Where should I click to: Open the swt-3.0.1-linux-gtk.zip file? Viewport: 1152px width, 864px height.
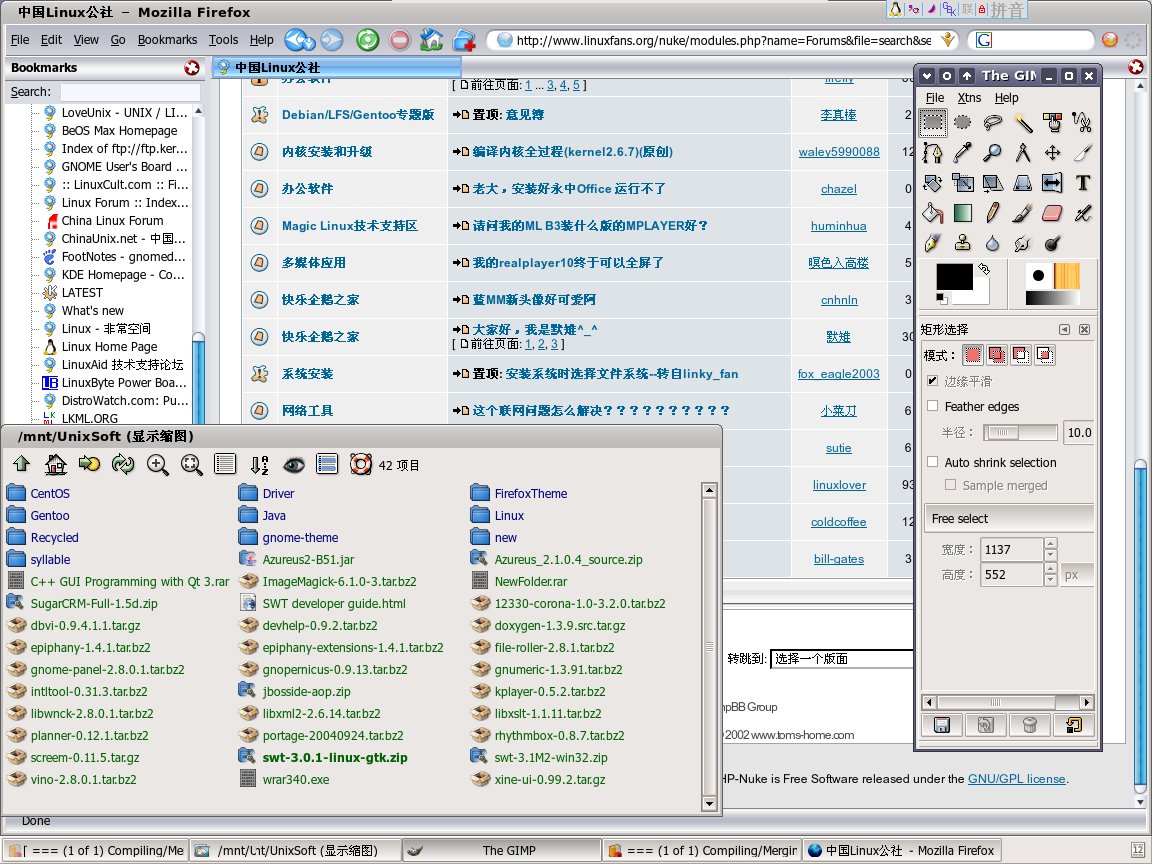coord(334,757)
